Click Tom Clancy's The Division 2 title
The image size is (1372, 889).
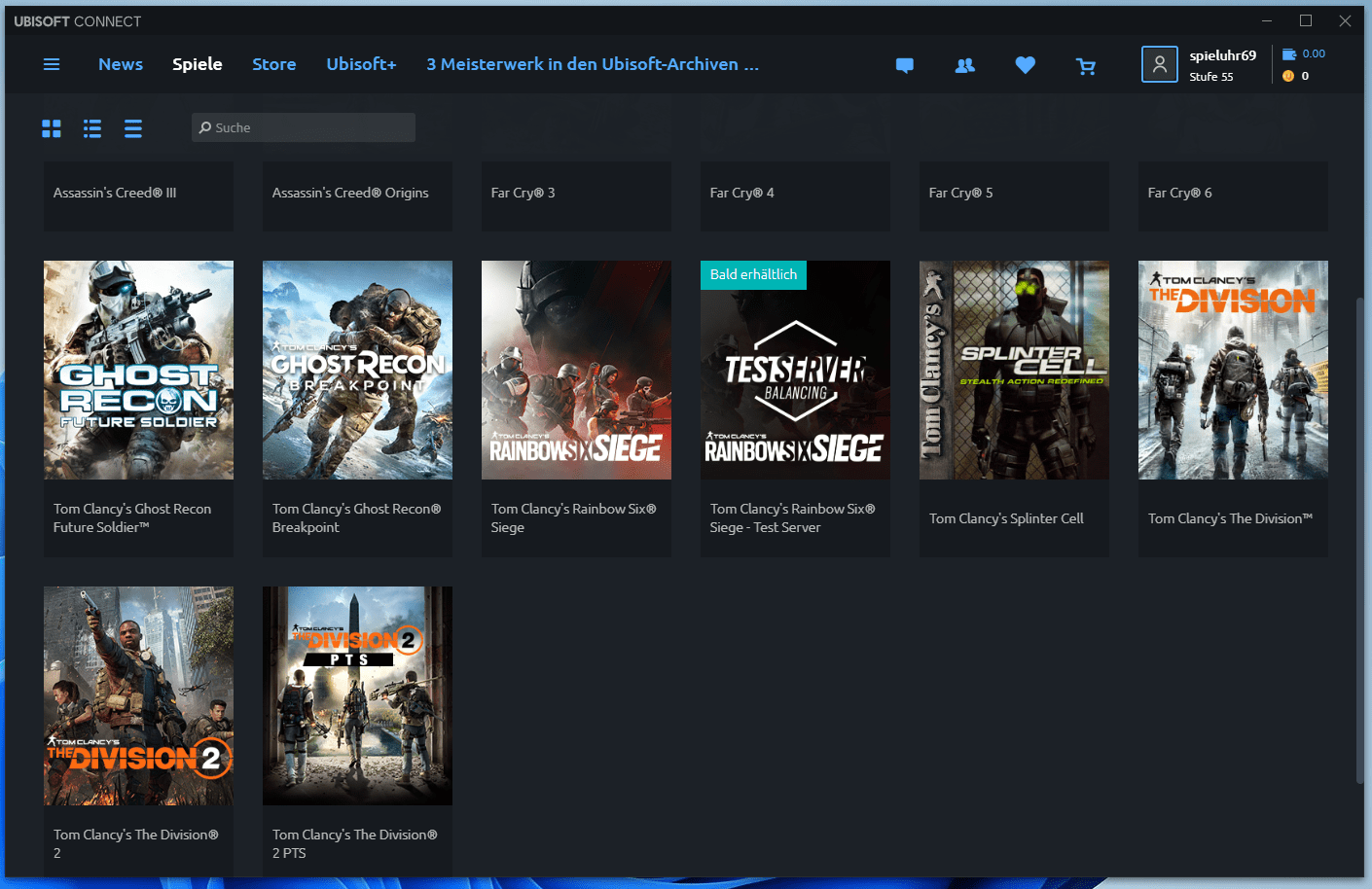click(x=135, y=844)
